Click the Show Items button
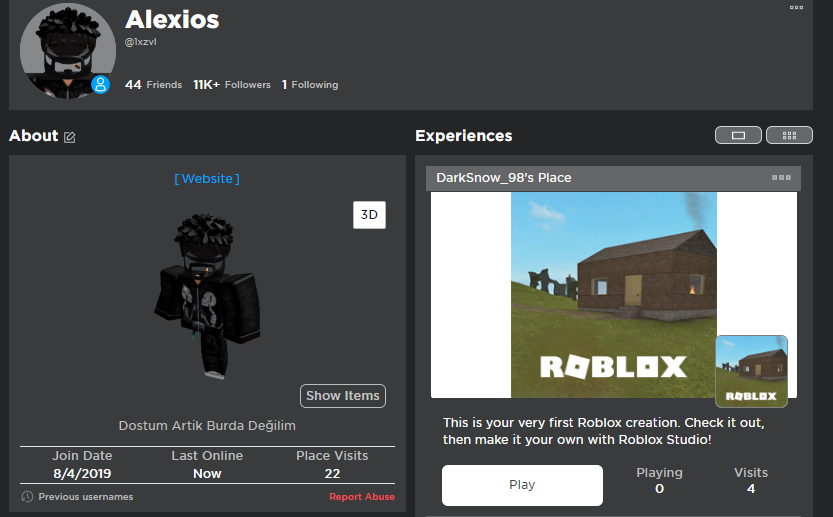The height and width of the screenshot is (517, 833). (343, 396)
